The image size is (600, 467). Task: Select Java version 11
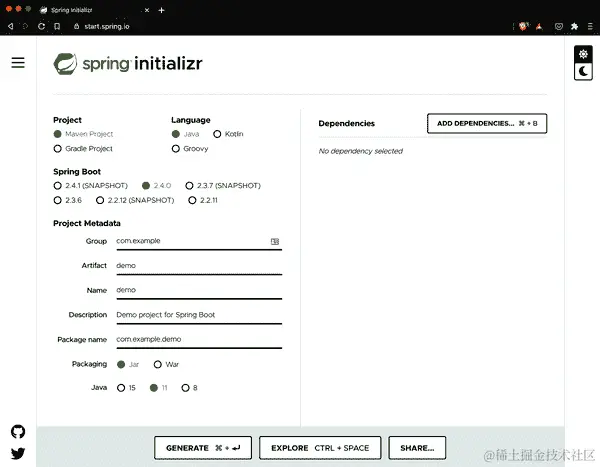(x=158, y=388)
